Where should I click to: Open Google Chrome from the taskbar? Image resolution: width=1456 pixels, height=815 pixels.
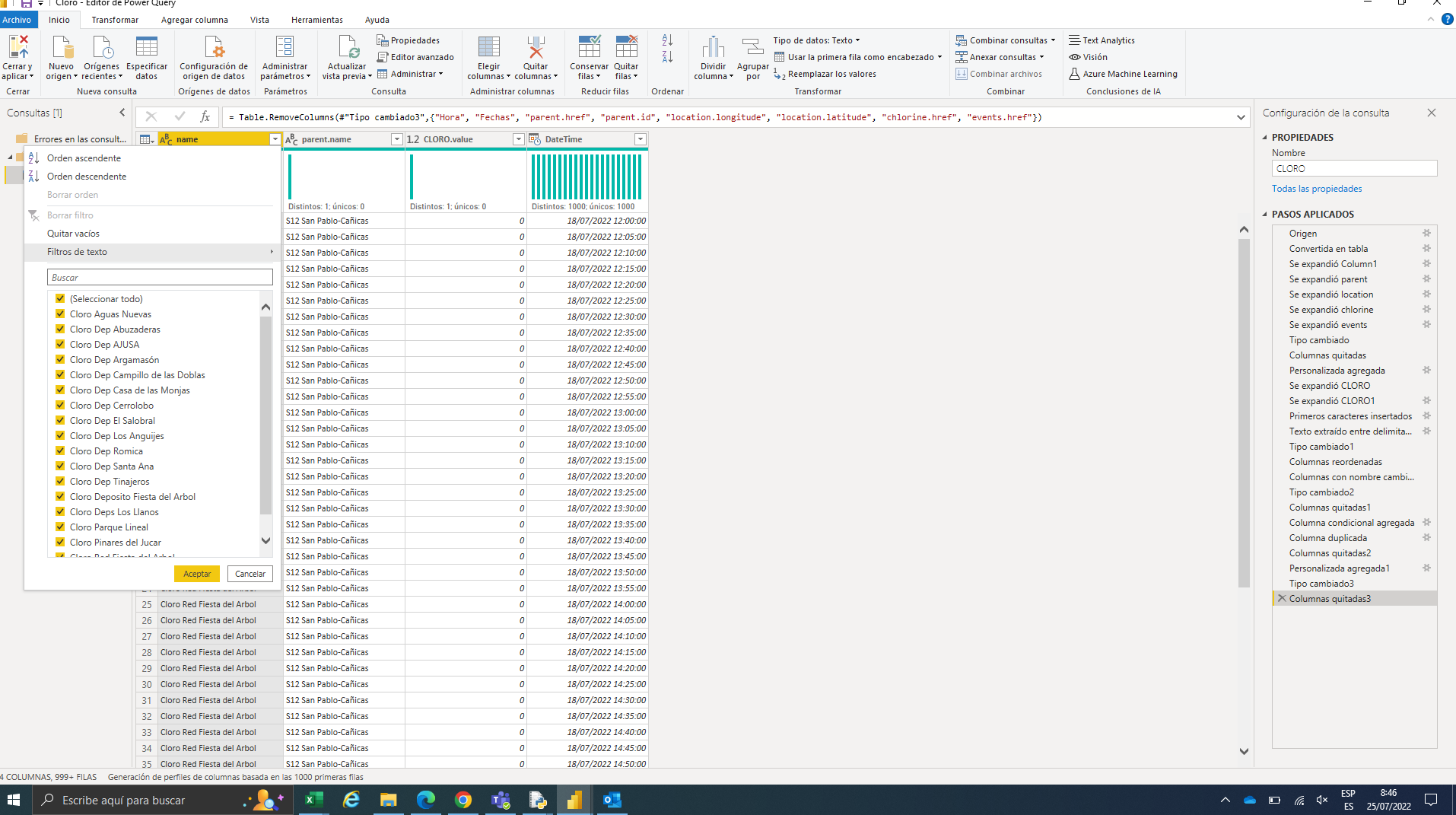[463, 800]
